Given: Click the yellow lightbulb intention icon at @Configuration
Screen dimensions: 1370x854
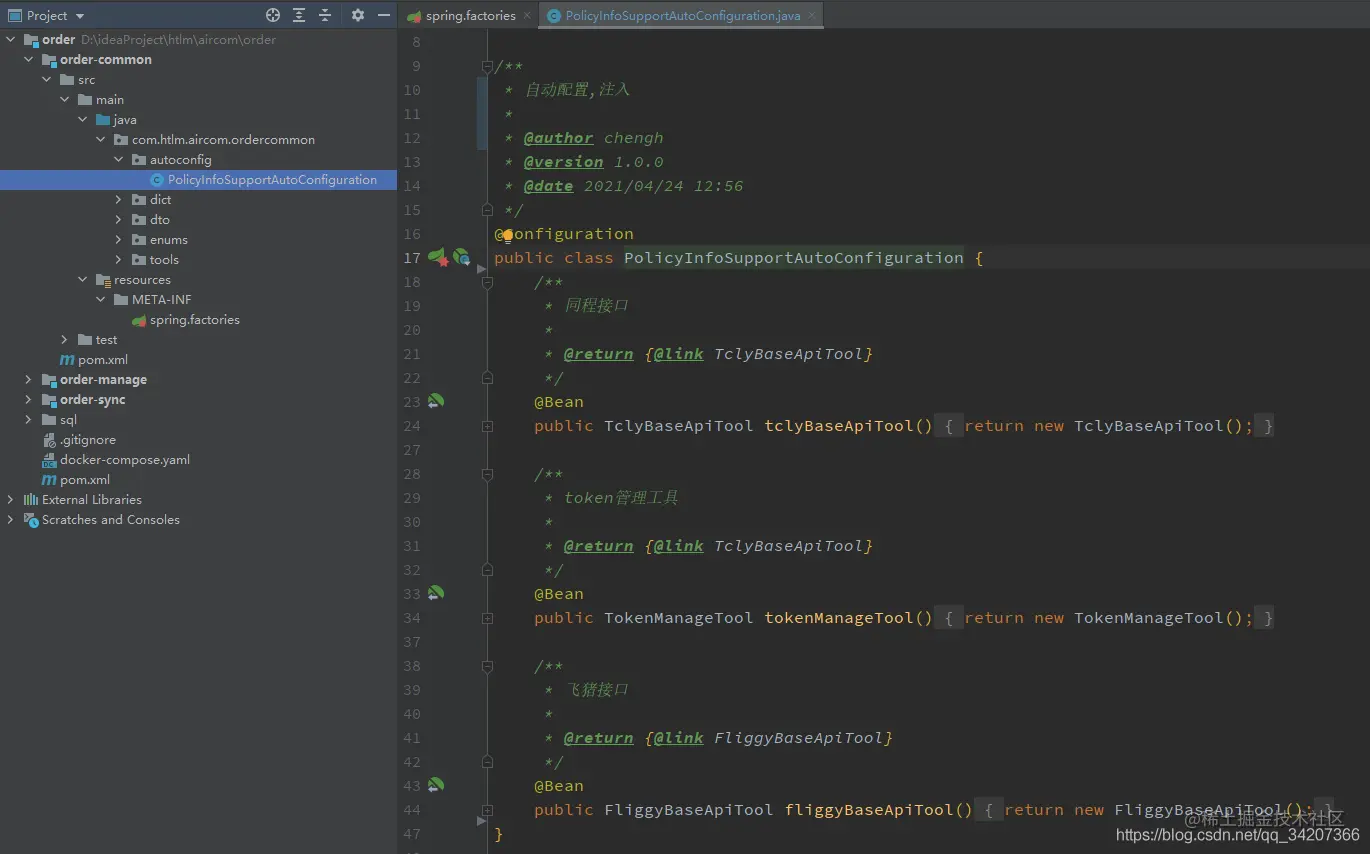Looking at the screenshot, I should tap(507, 235).
